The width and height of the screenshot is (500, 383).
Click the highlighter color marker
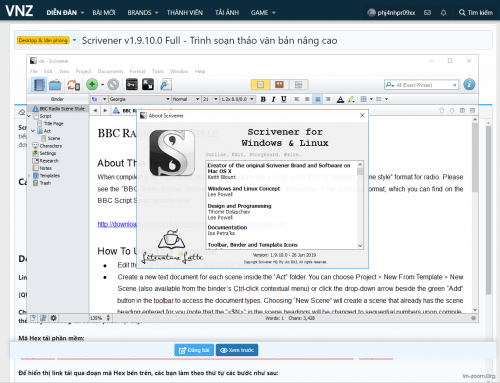351,99
